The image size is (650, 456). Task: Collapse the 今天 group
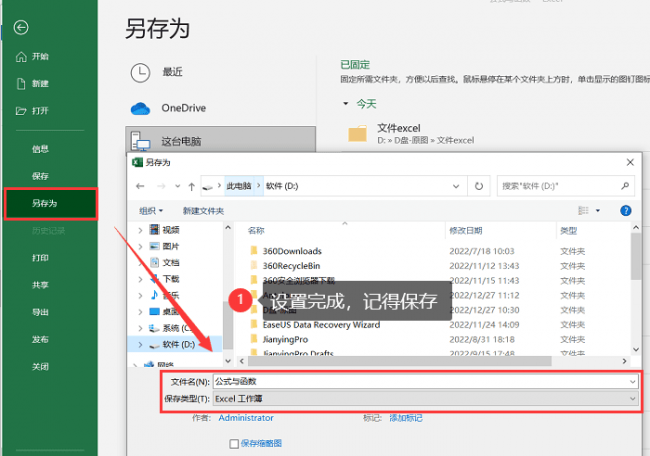coord(345,104)
